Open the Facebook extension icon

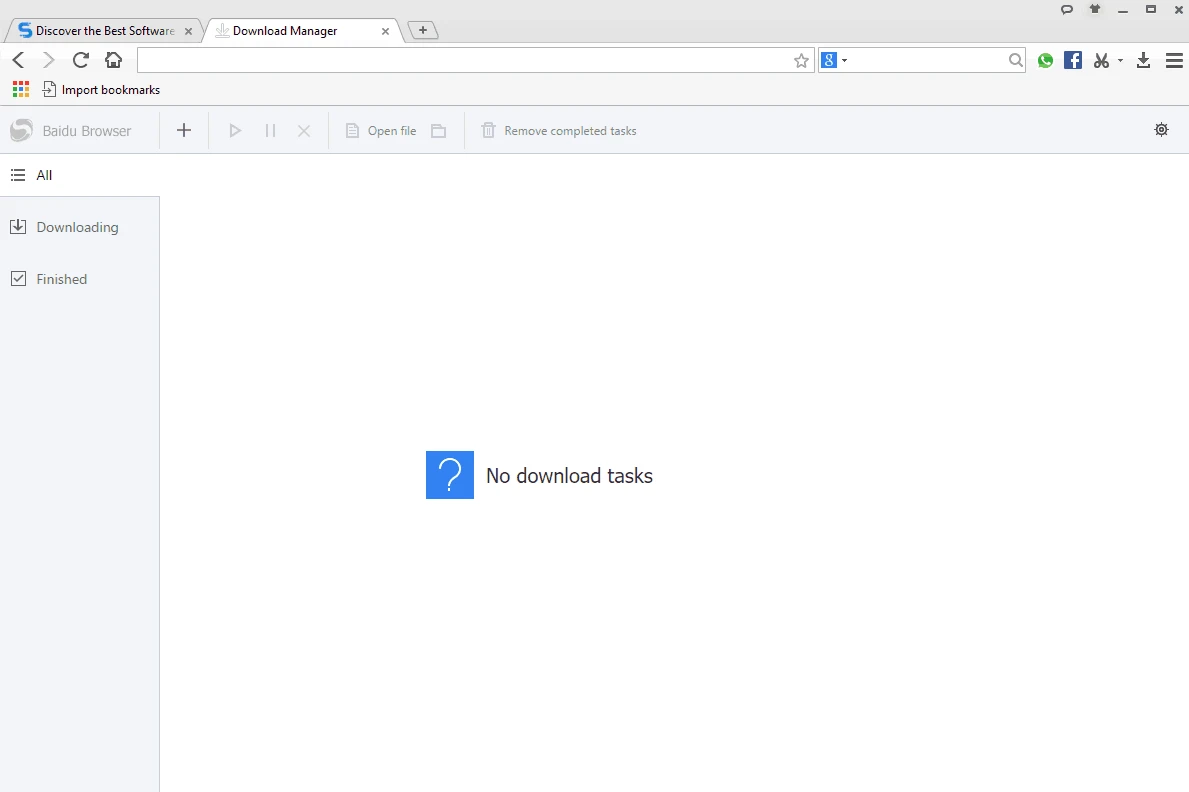point(1072,60)
